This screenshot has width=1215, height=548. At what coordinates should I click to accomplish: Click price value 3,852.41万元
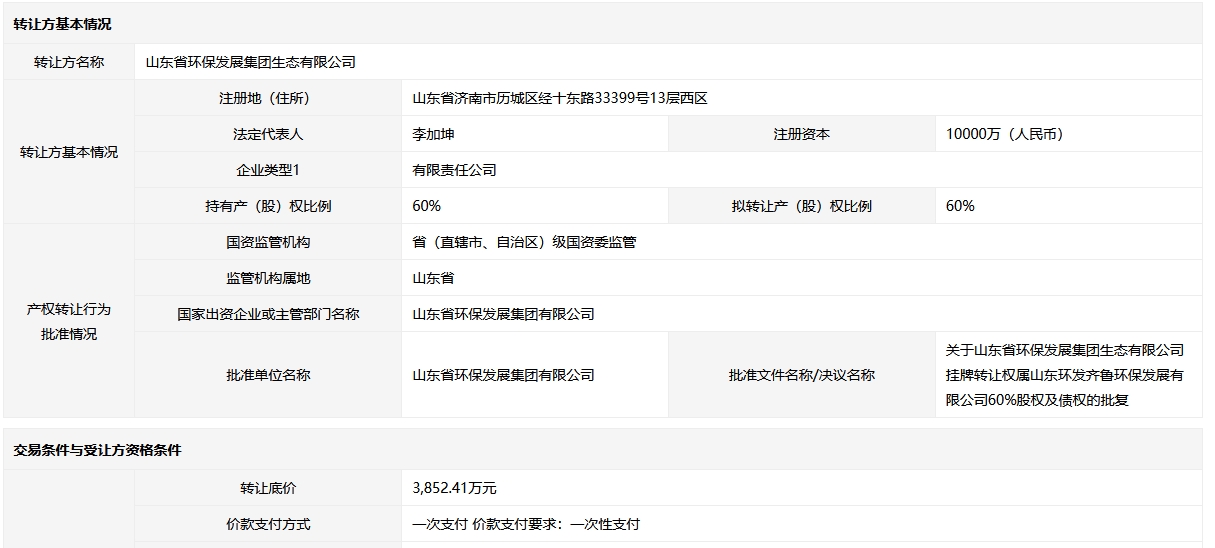[454, 488]
